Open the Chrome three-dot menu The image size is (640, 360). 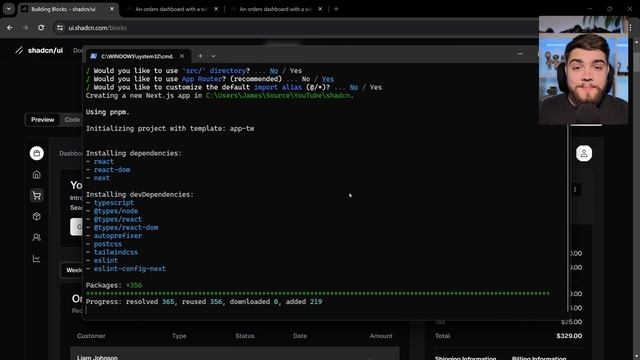[631, 28]
